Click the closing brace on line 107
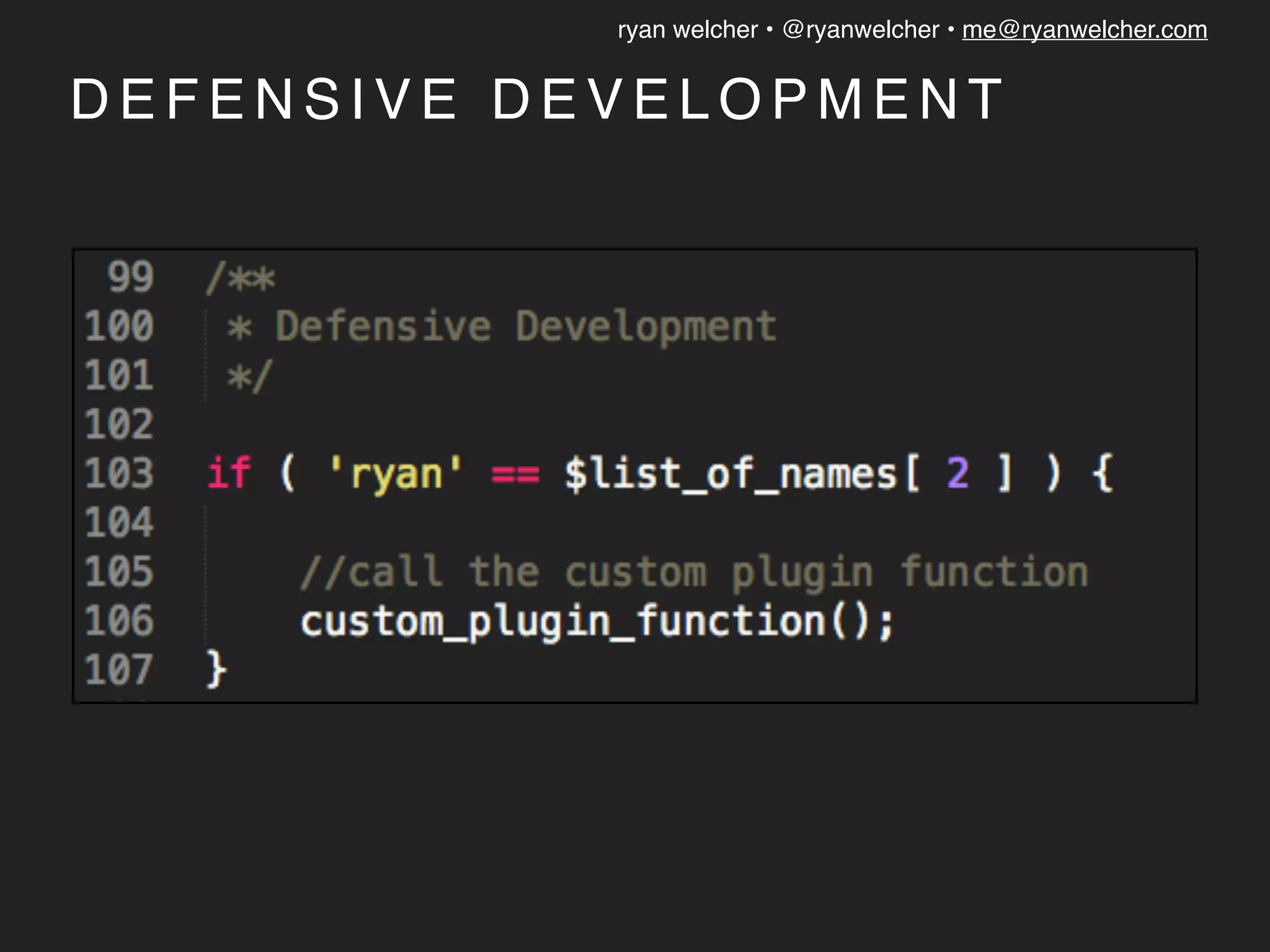 pyautogui.click(x=216, y=669)
